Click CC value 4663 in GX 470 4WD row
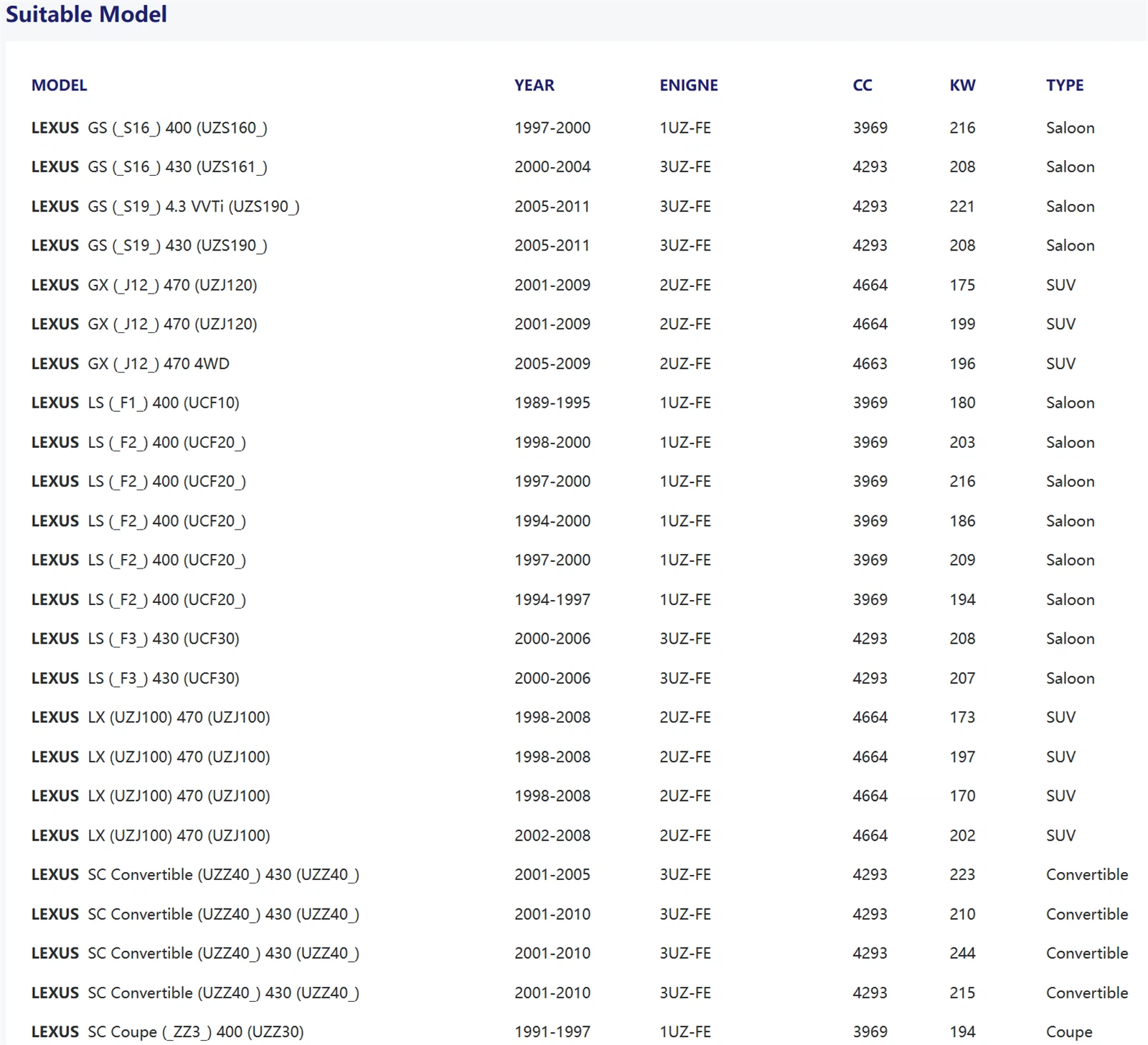The image size is (1148, 1045). coord(870,364)
